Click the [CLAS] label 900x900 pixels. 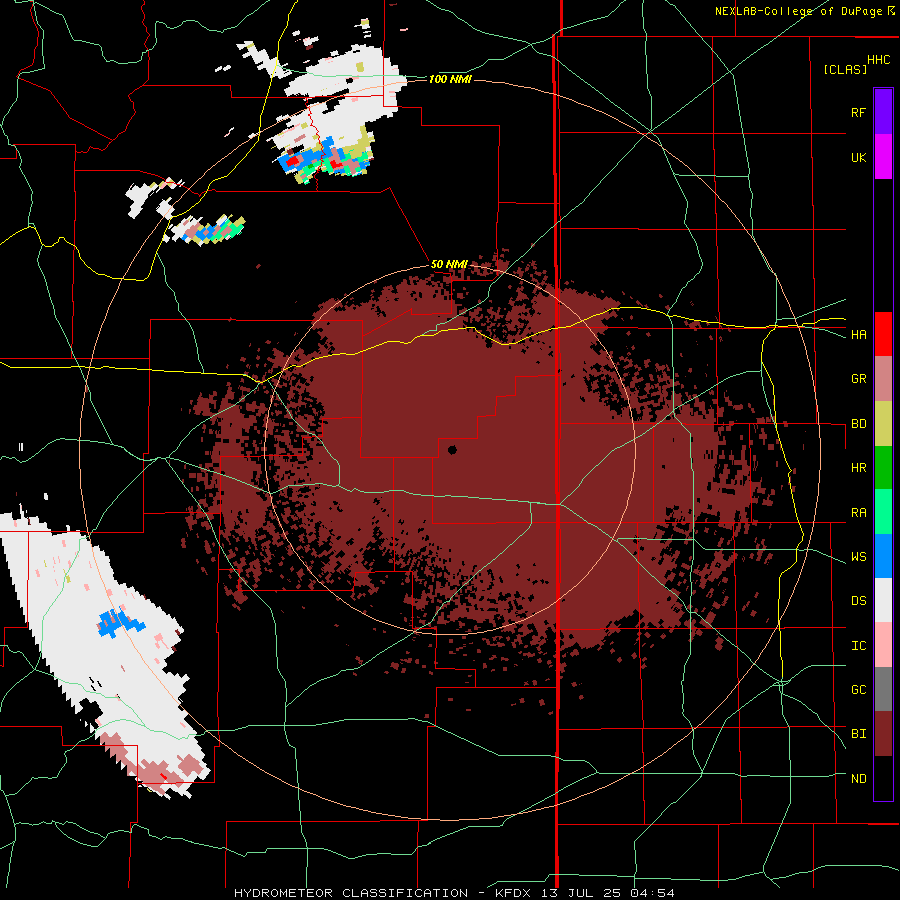point(845,69)
